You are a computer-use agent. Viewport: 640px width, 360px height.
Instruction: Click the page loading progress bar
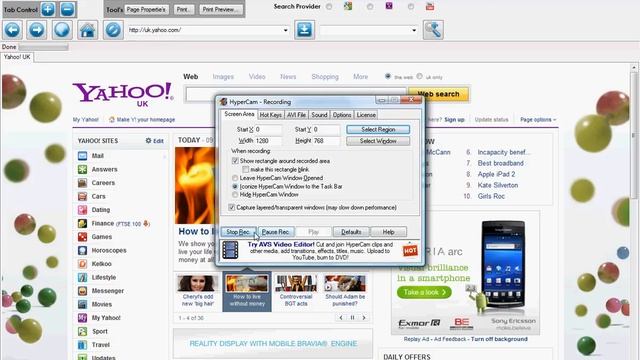(x=43, y=47)
